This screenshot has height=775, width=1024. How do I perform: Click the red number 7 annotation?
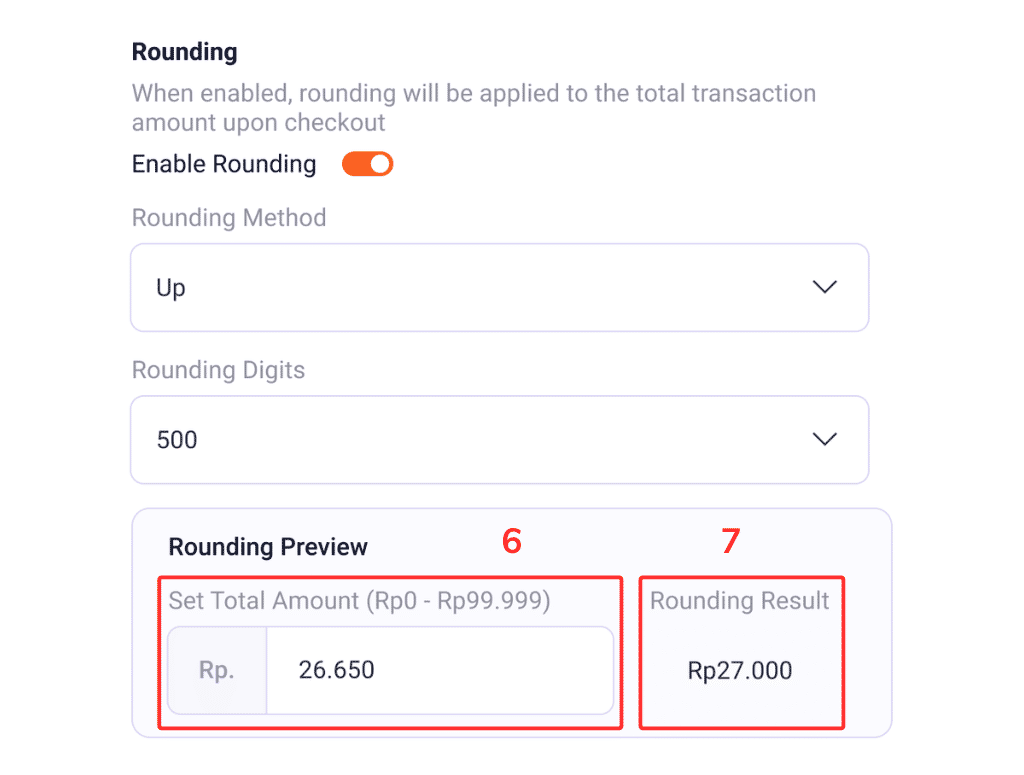click(731, 541)
